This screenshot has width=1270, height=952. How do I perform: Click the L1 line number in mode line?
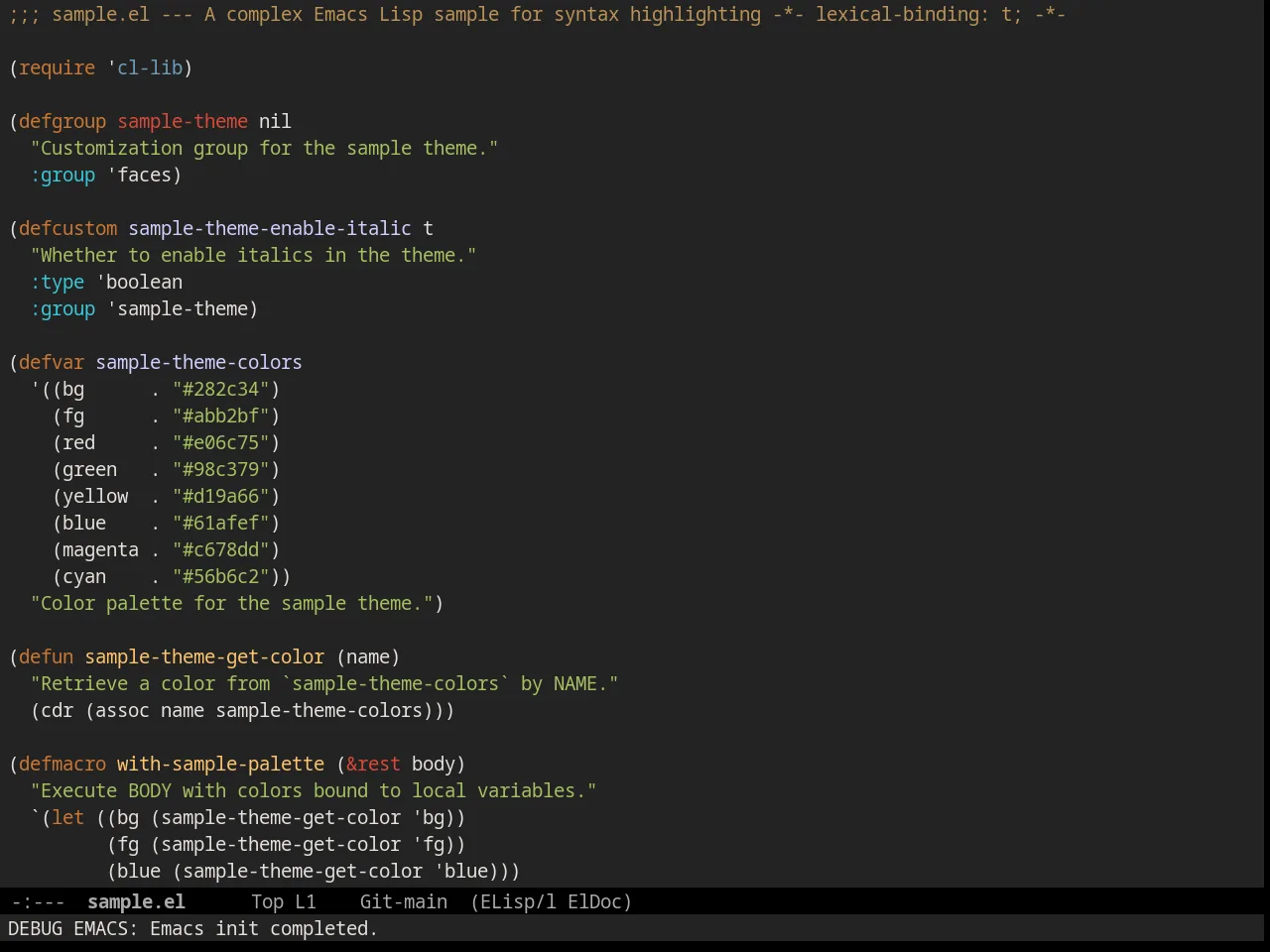tap(306, 901)
